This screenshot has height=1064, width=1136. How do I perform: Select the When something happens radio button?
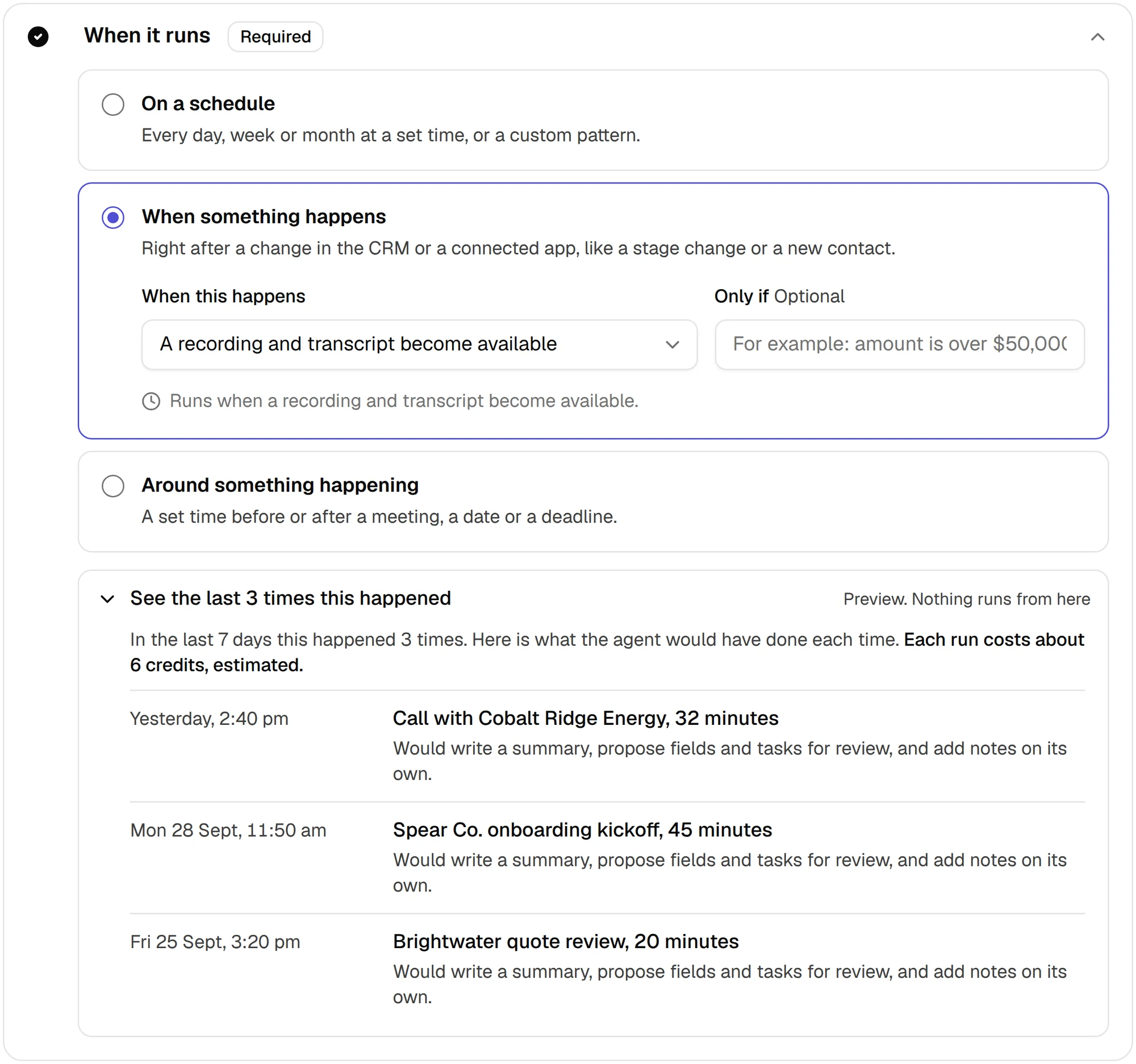click(113, 217)
